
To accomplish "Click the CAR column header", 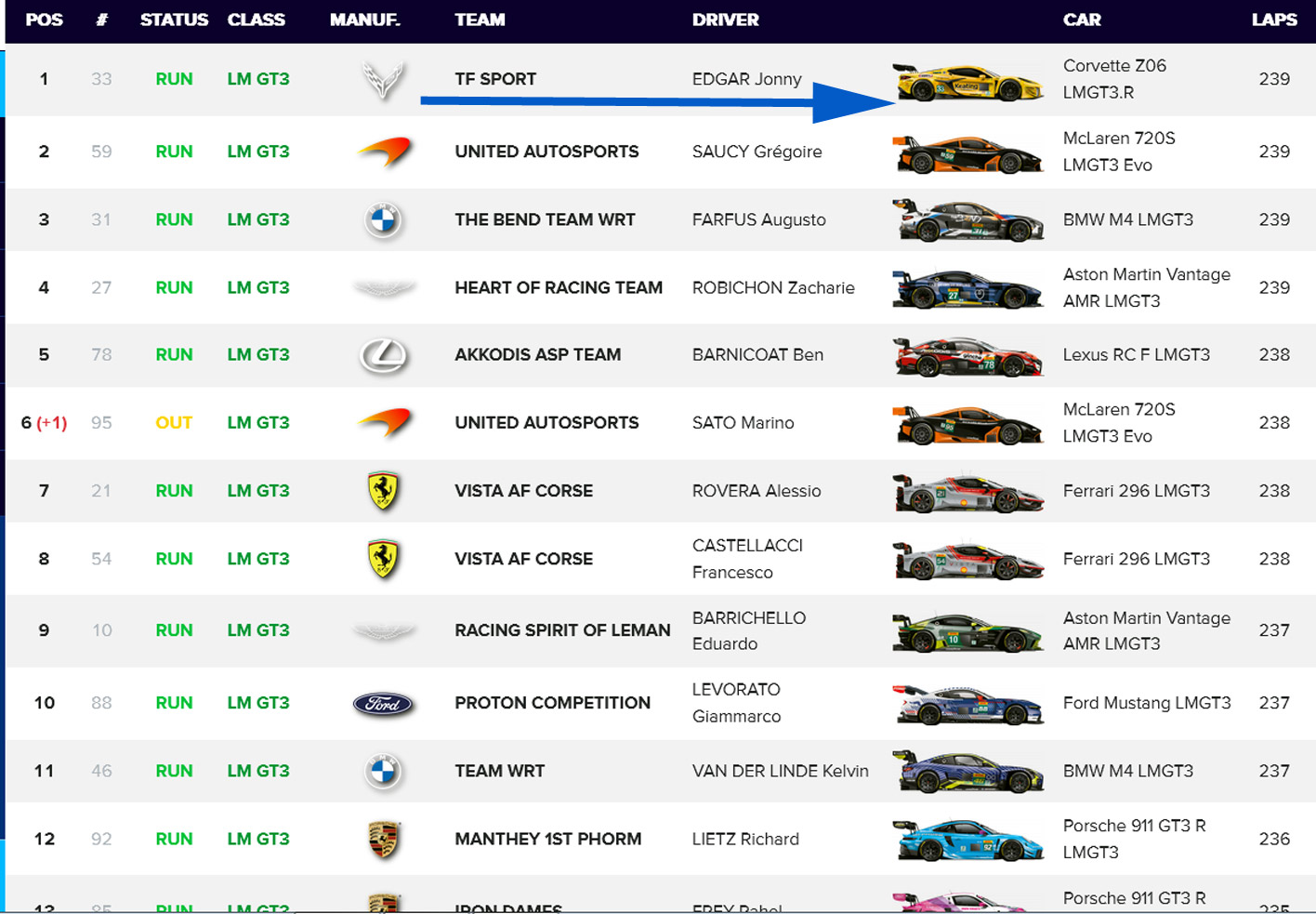I will tap(1082, 20).
